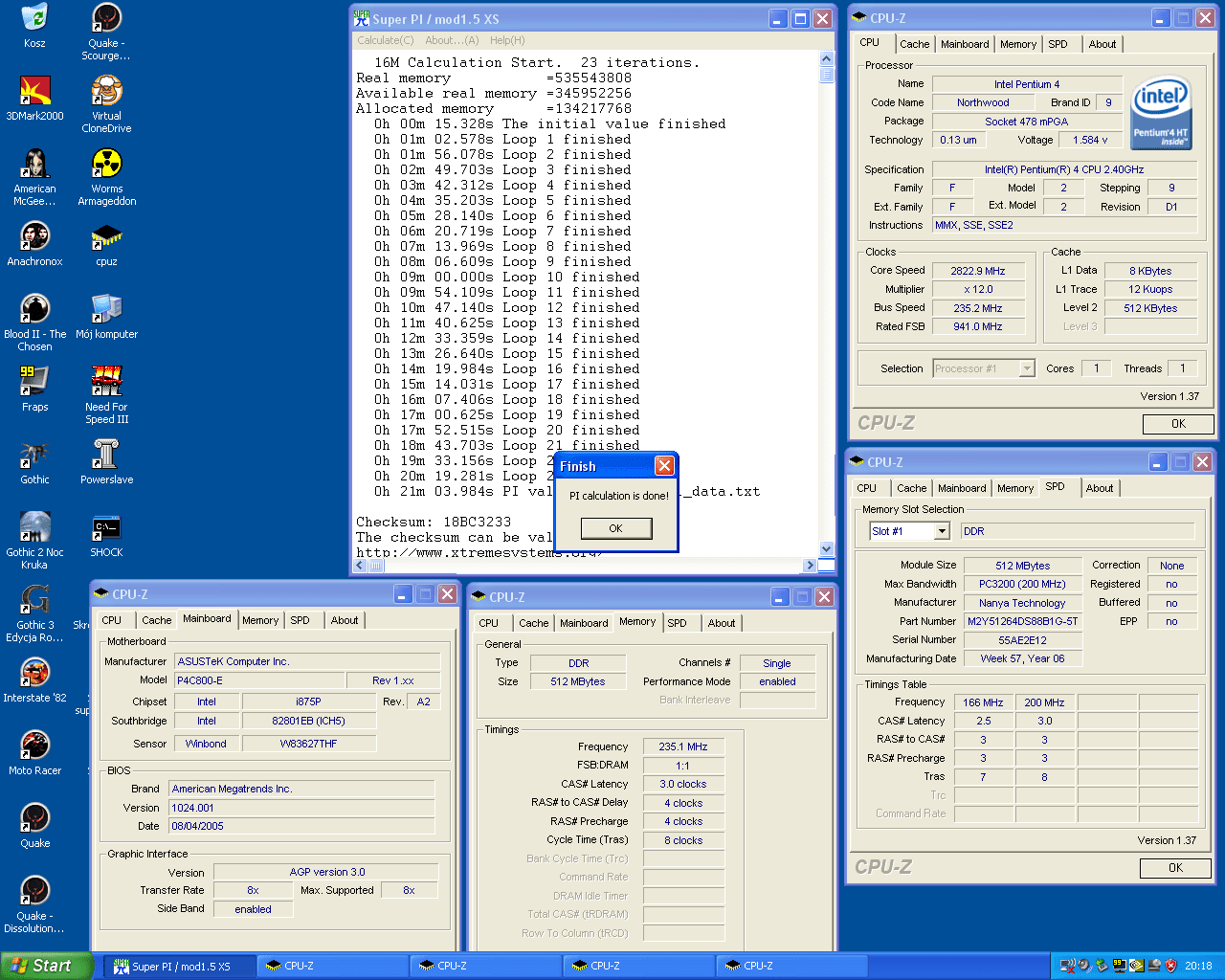Click the Start button
1225x980 pixels.
click(47, 966)
